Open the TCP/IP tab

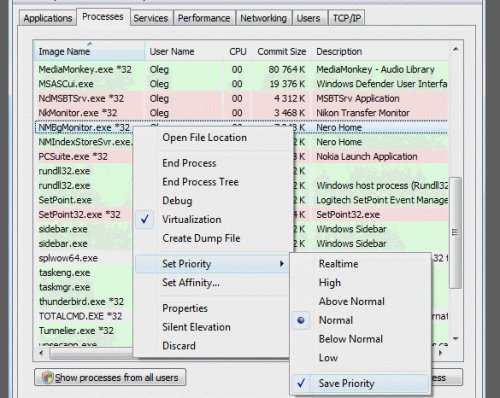[347, 18]
